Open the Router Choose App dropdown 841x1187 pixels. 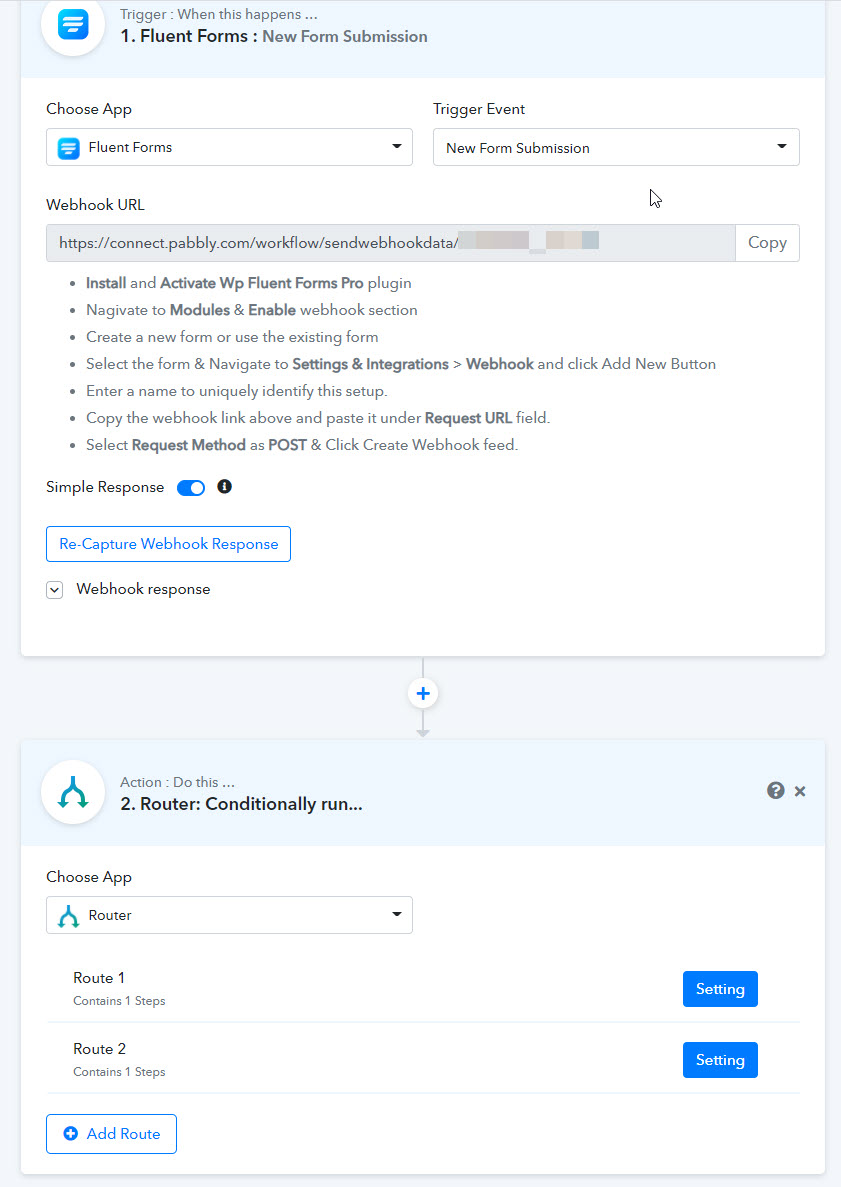pos(229,914)
